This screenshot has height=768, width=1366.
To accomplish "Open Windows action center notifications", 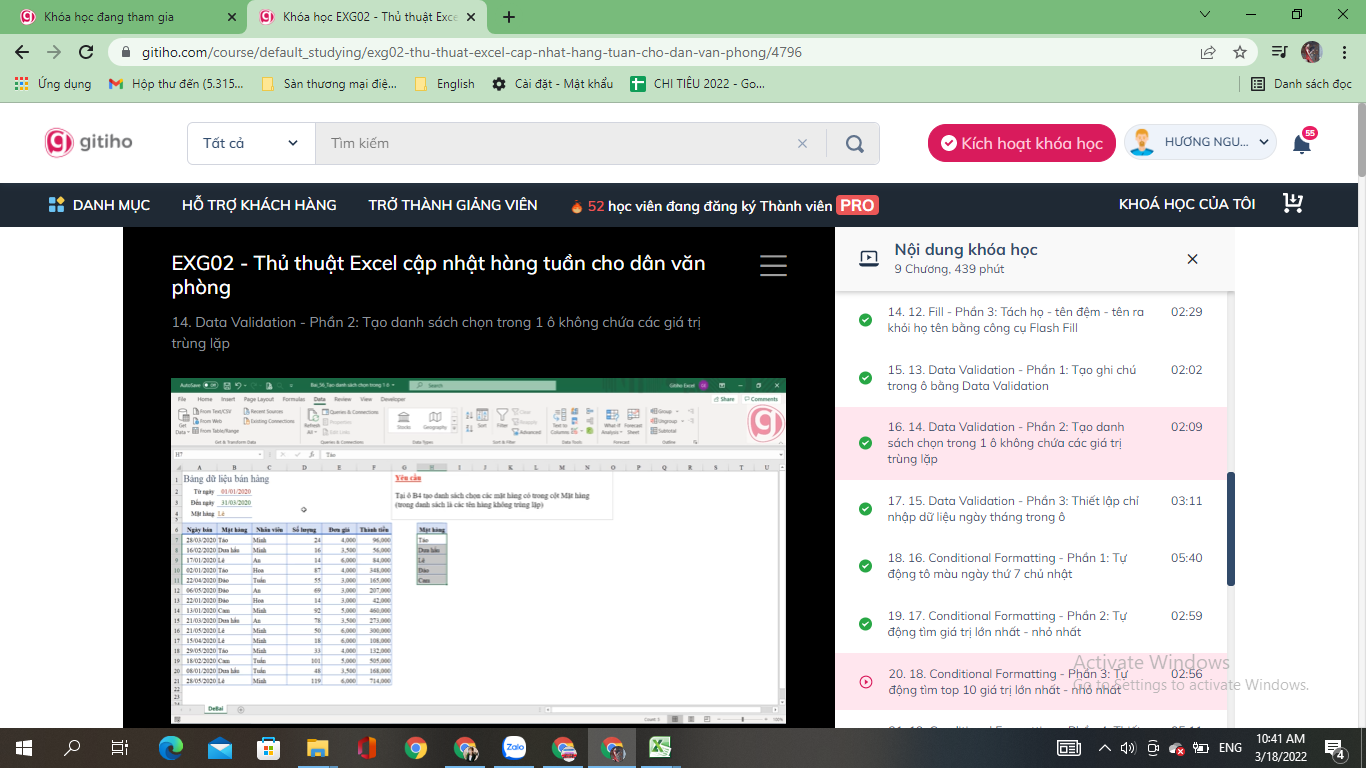I will coord(1334,747).
